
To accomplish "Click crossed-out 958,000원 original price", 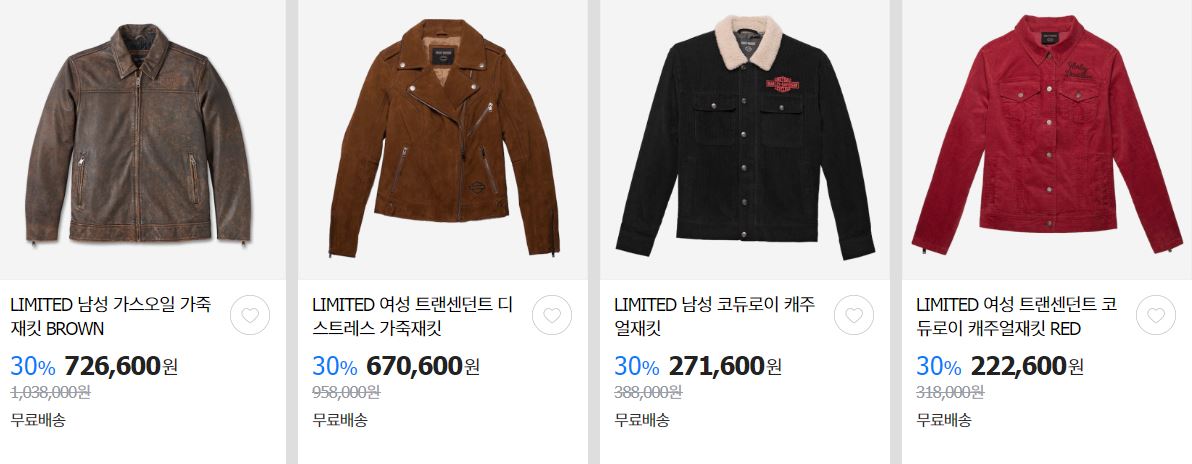I will pyautogui.click(x=346, y=392).
